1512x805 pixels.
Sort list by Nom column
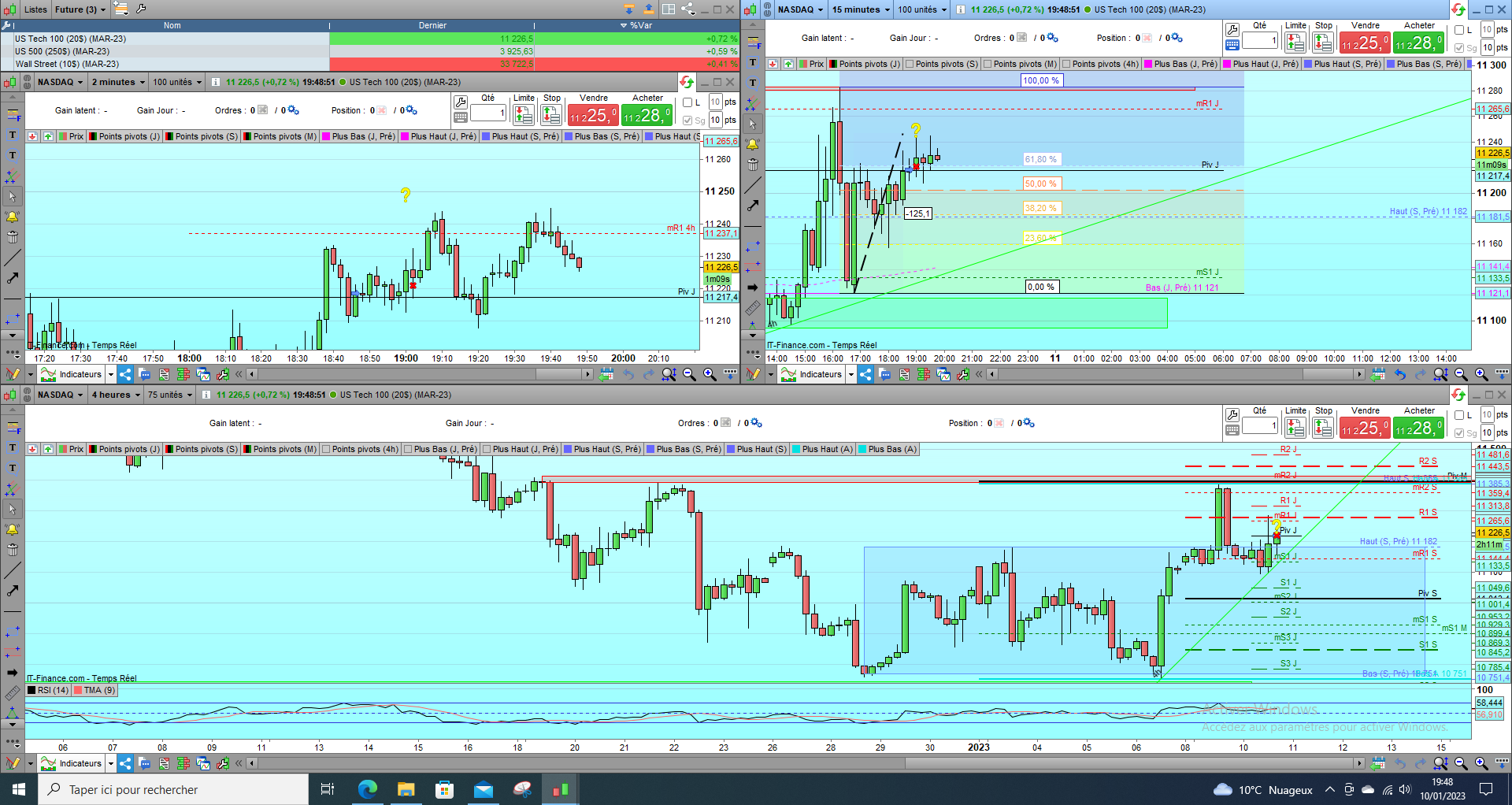[x=172, y=25]
